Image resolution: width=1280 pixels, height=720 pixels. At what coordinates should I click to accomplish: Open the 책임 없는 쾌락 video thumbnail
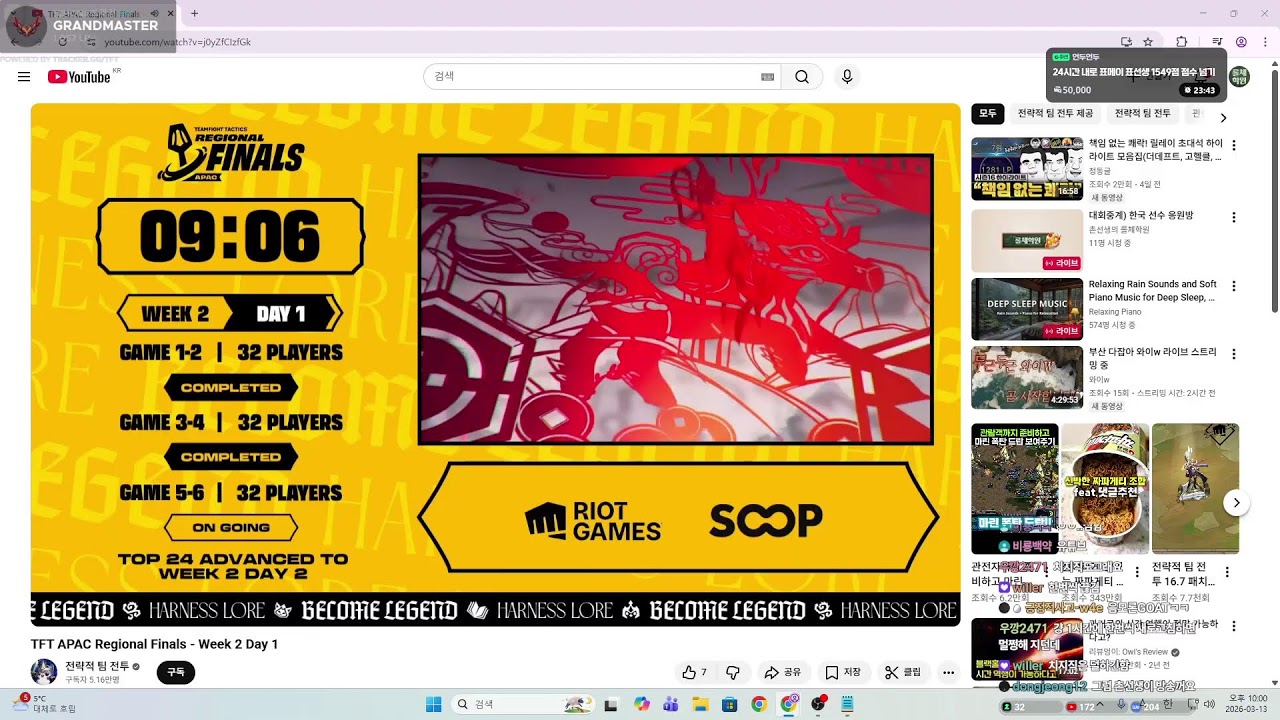coord(1027,169)
